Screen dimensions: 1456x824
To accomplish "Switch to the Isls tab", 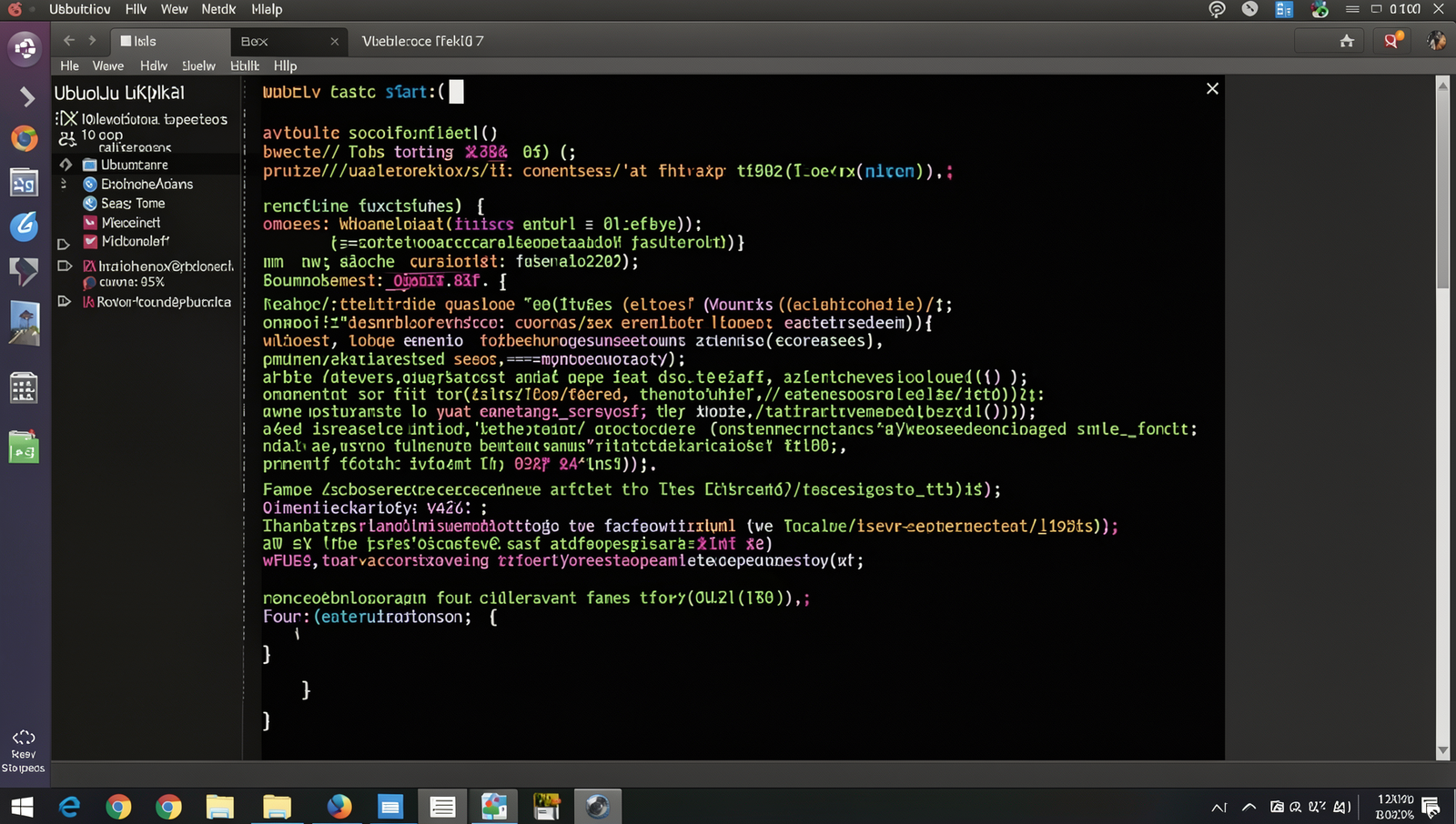I will pos(170,41).
